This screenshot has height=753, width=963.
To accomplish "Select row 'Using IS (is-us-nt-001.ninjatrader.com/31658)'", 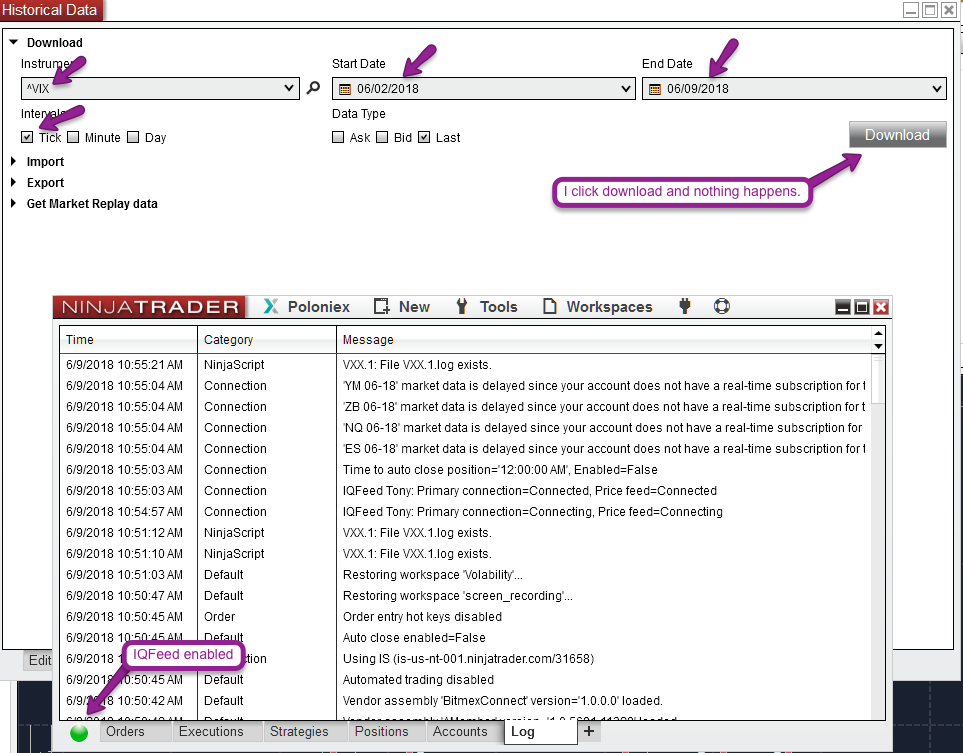I will click(x=466, y=659).
